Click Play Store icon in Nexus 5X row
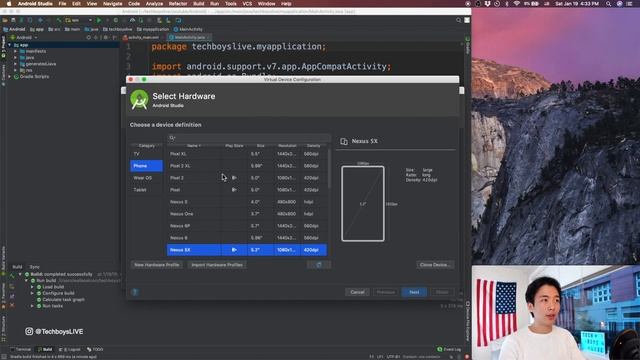 click(234, 250)
